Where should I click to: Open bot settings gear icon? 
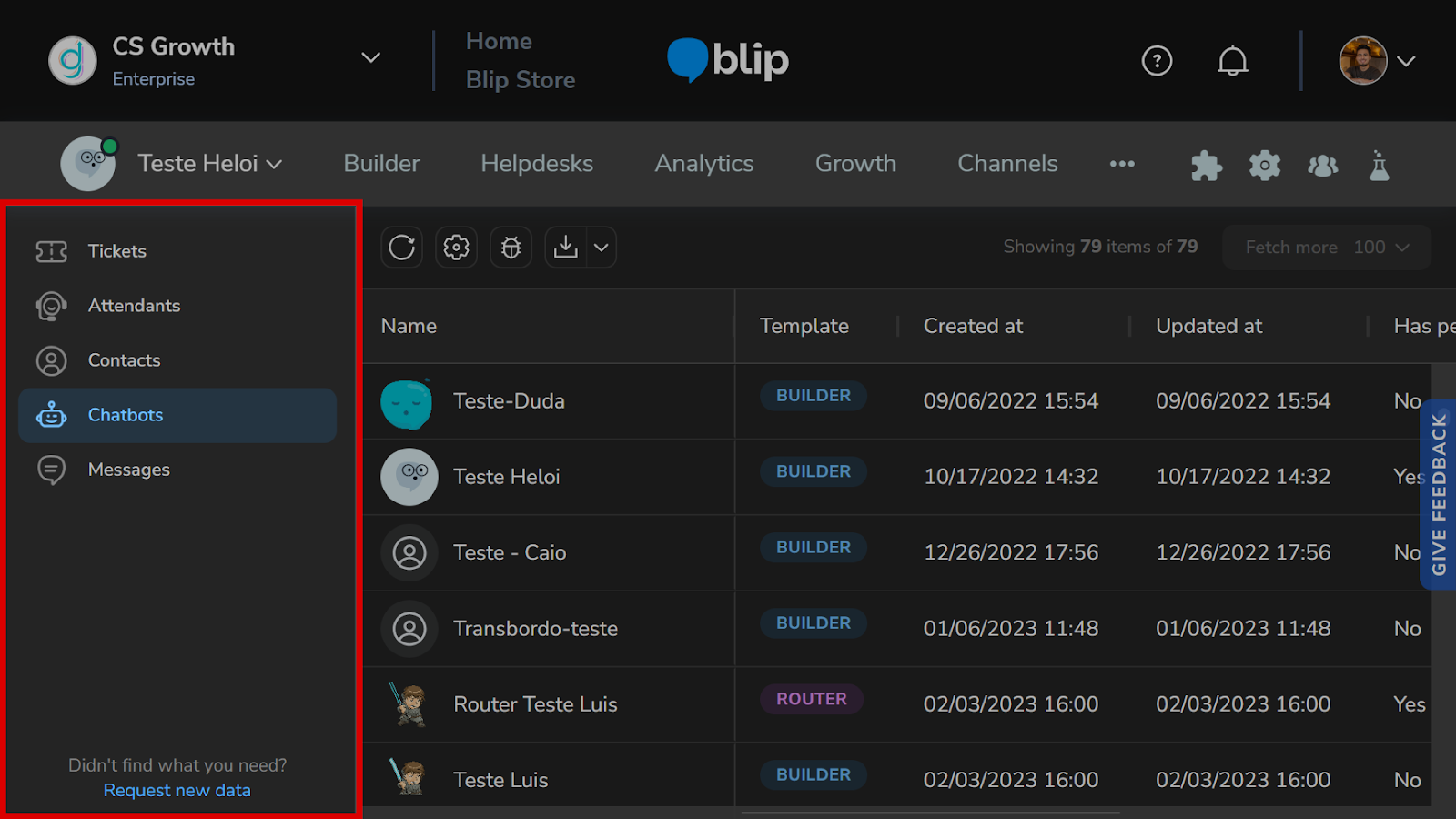coord(1265,166)
